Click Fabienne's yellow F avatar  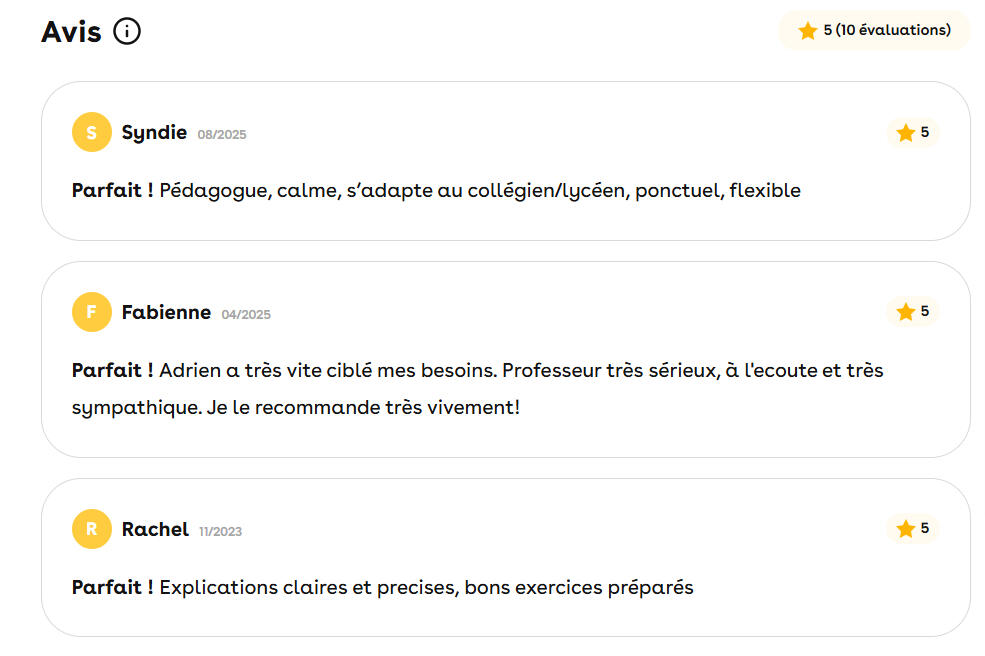point(92,312)
